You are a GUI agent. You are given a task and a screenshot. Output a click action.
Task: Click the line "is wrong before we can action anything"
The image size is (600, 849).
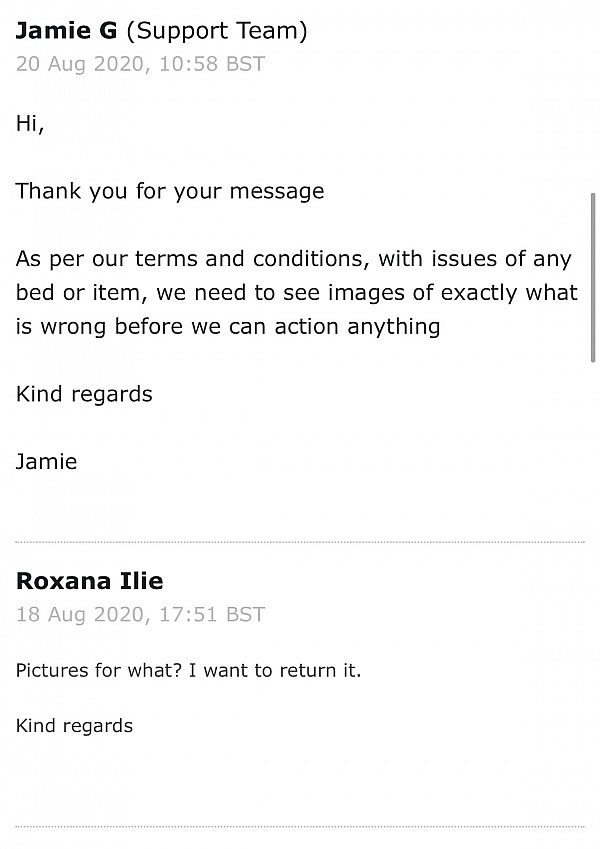point(228,326)
